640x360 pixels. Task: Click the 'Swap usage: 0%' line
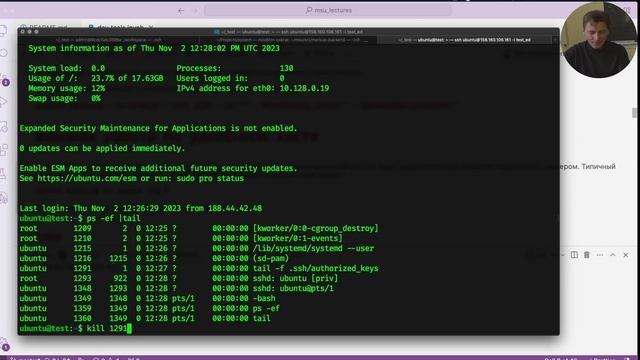[x=64, y=98]
